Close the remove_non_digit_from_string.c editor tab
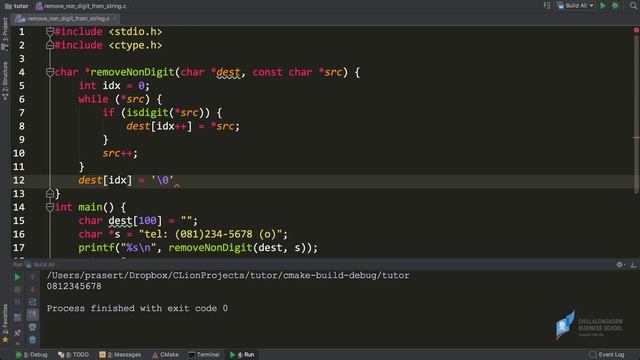 pyautogui.click(x=115, y=19)
